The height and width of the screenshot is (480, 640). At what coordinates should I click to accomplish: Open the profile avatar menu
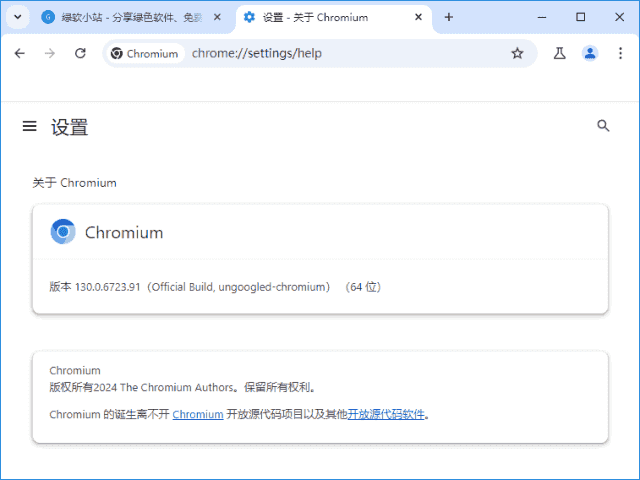coord(590,53)
